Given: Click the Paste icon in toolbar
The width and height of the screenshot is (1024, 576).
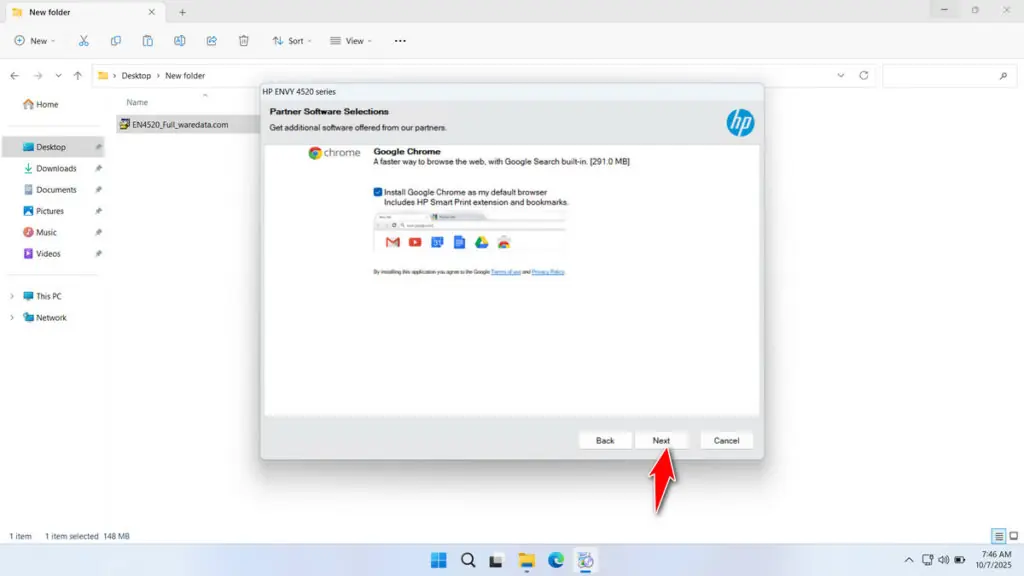Looking at the screenshot, I should pos(148,41).
